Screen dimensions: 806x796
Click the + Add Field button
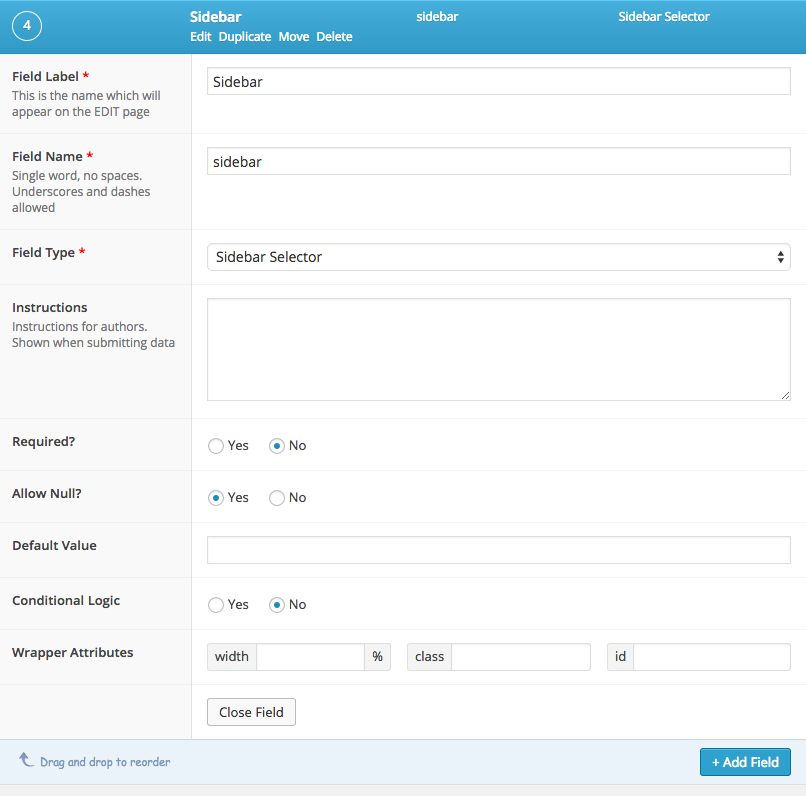click(x=745, y=762)
